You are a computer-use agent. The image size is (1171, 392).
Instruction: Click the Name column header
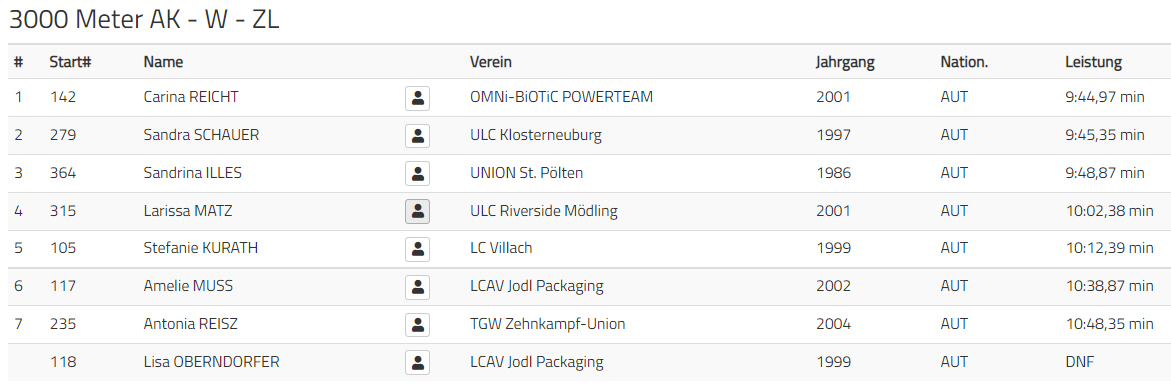pyautogui.click(x=163, y=62)
